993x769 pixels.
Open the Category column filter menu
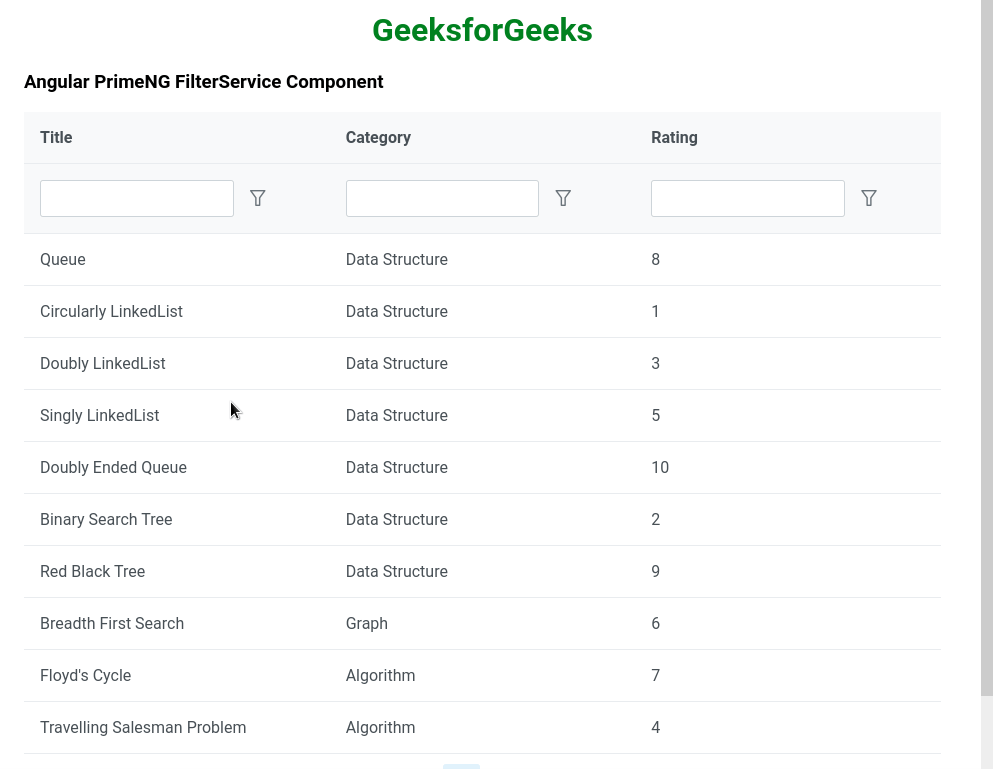coord(563,198)
